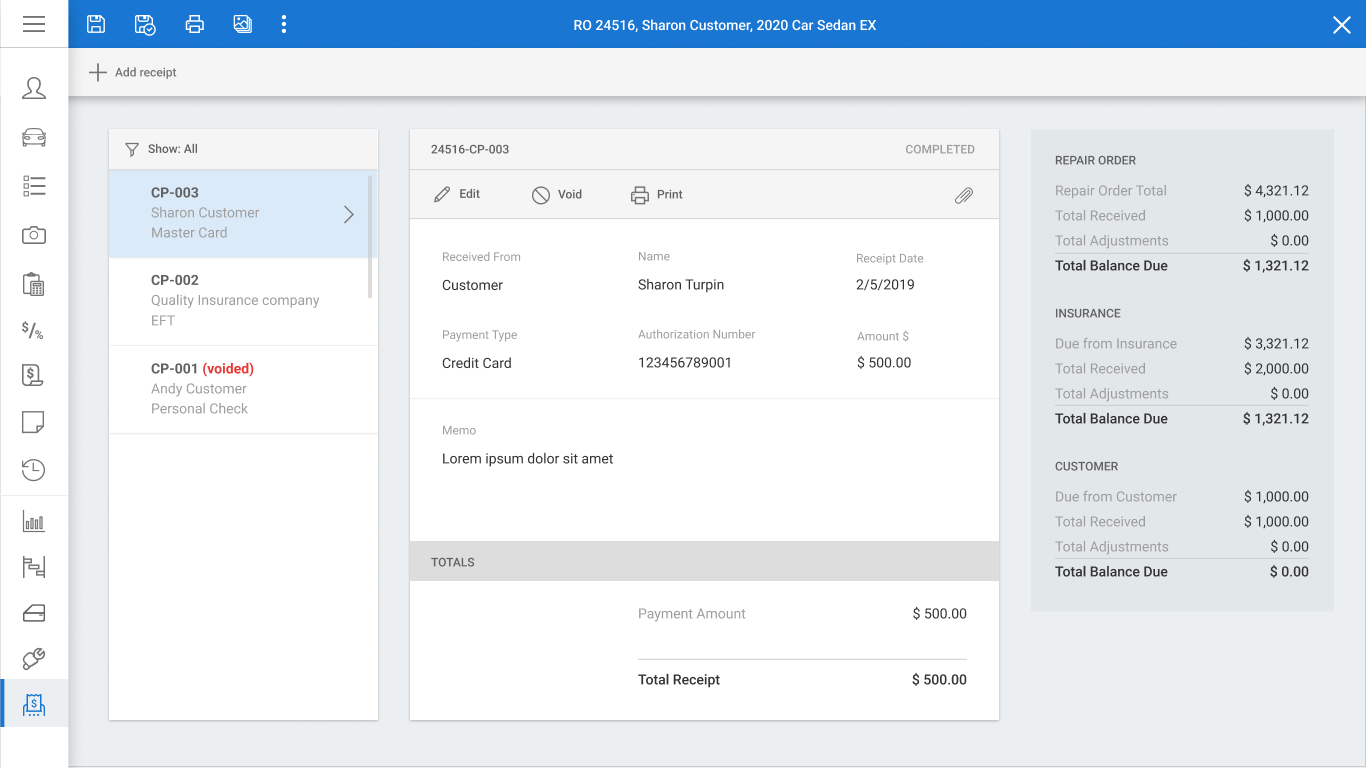Screen dimensions: 1366x768
Task: Click Edit receipt button
Action: tap(457, 194)
